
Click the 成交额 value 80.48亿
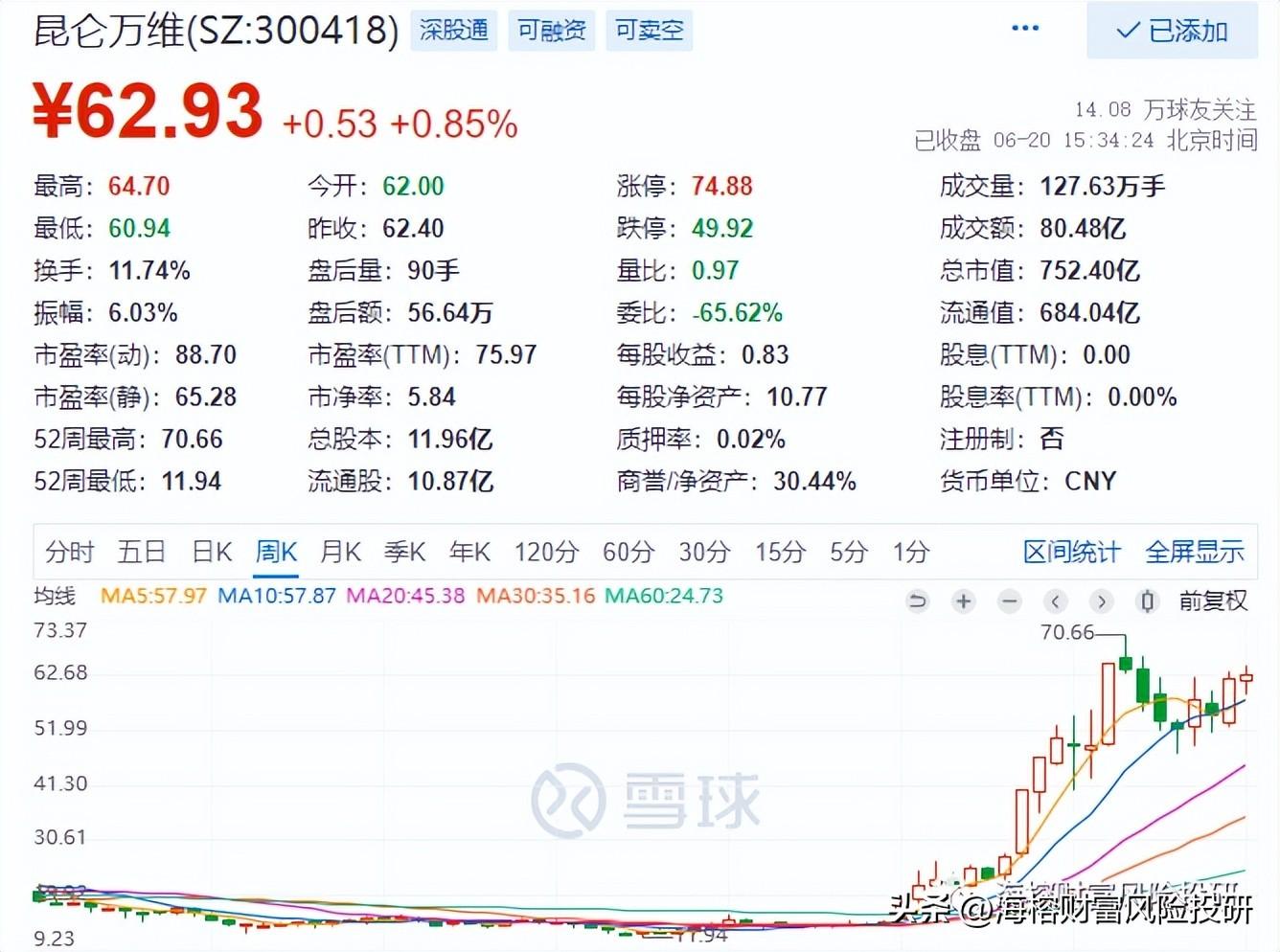click(1084, 228)
